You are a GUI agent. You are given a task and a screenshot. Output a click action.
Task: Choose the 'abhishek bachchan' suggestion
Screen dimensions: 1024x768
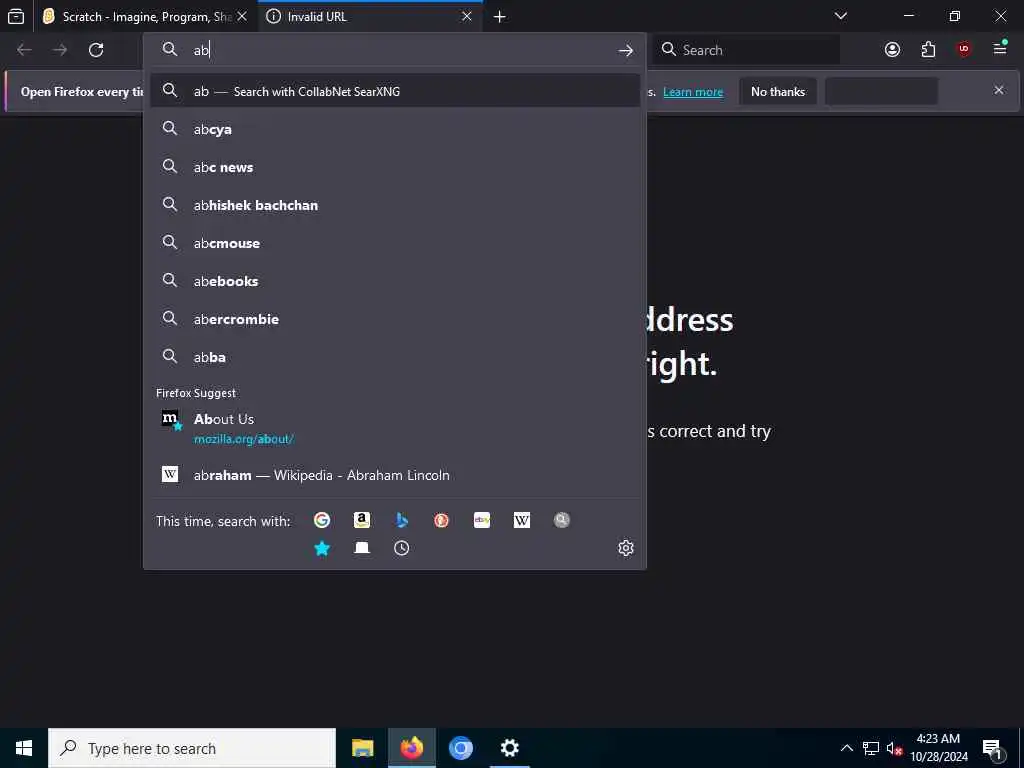394,205
